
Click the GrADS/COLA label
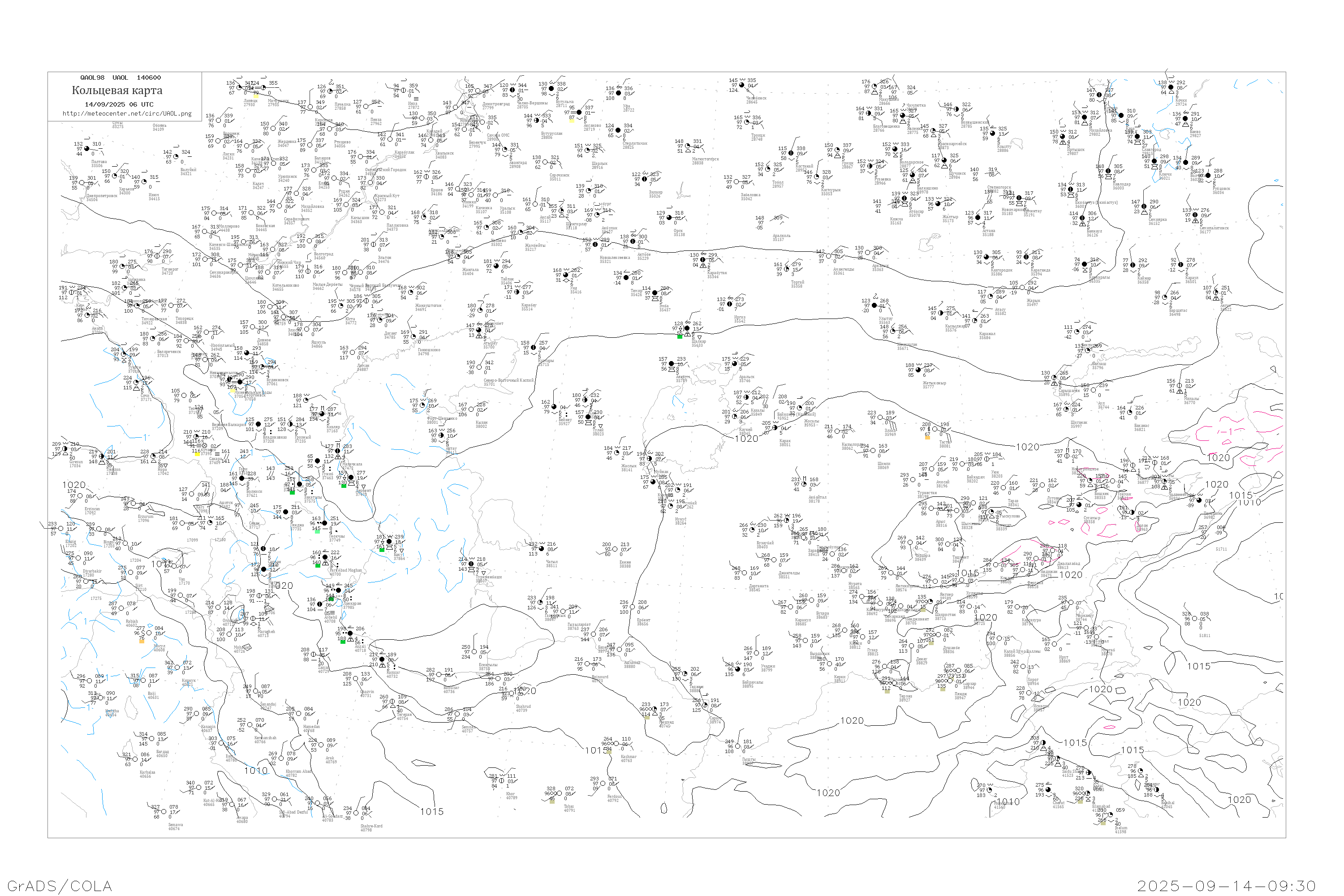tap(60, 886)
